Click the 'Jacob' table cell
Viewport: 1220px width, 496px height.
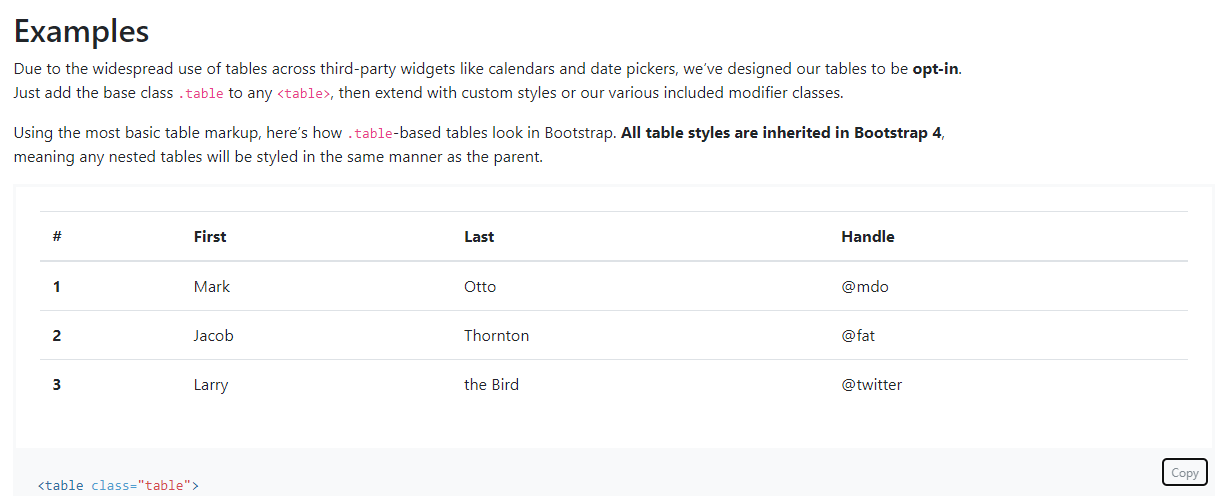coord(214,336)
